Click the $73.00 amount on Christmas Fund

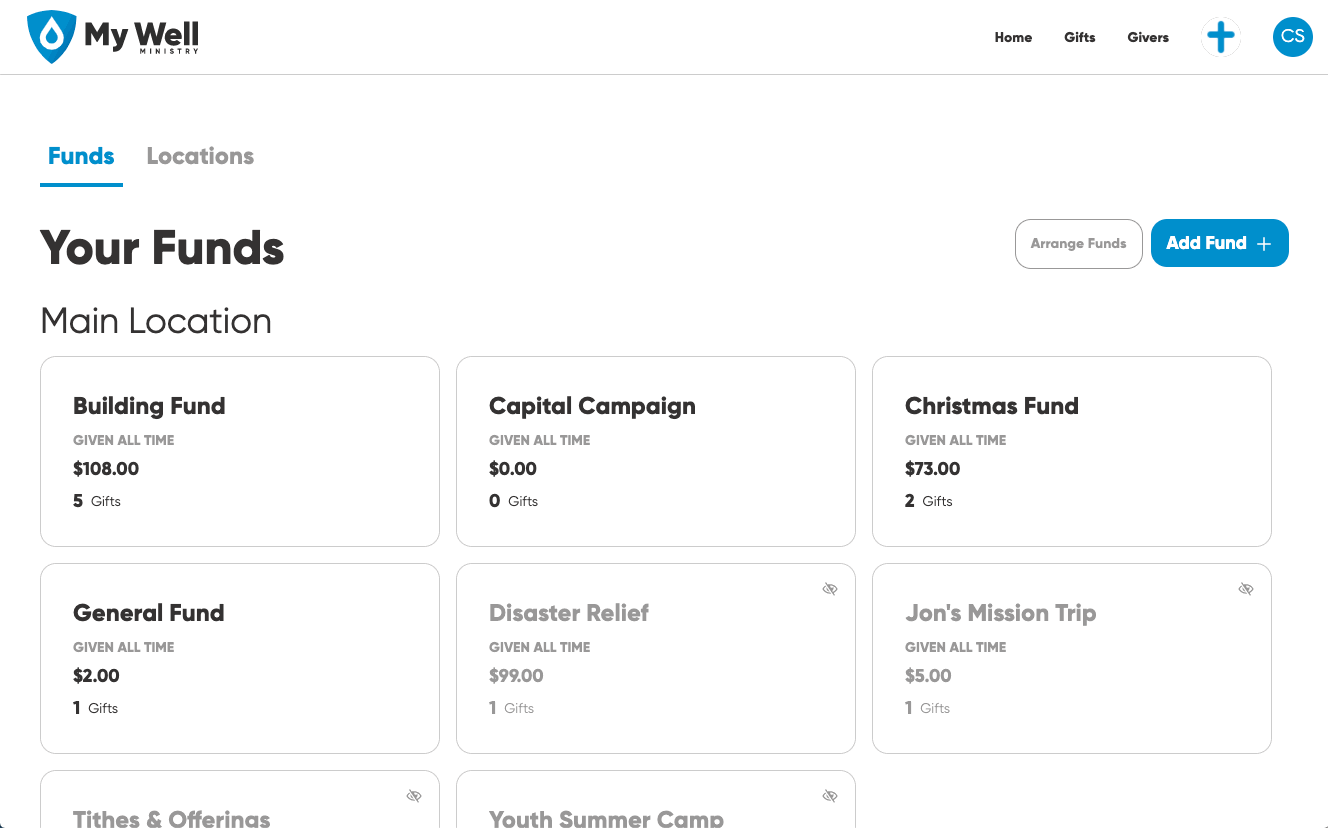point(933,469)
